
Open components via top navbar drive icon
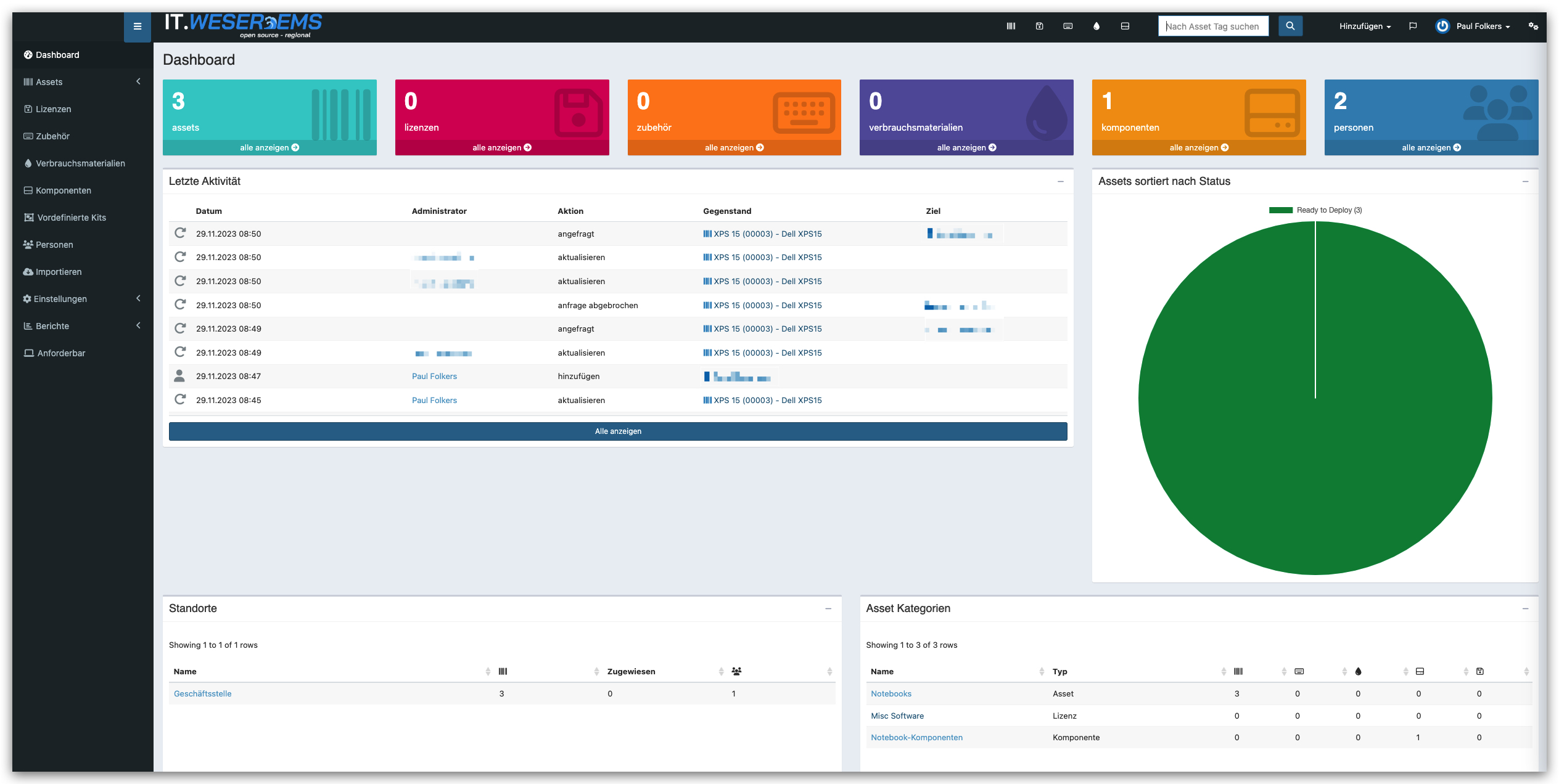click(x=1125, y=27)
